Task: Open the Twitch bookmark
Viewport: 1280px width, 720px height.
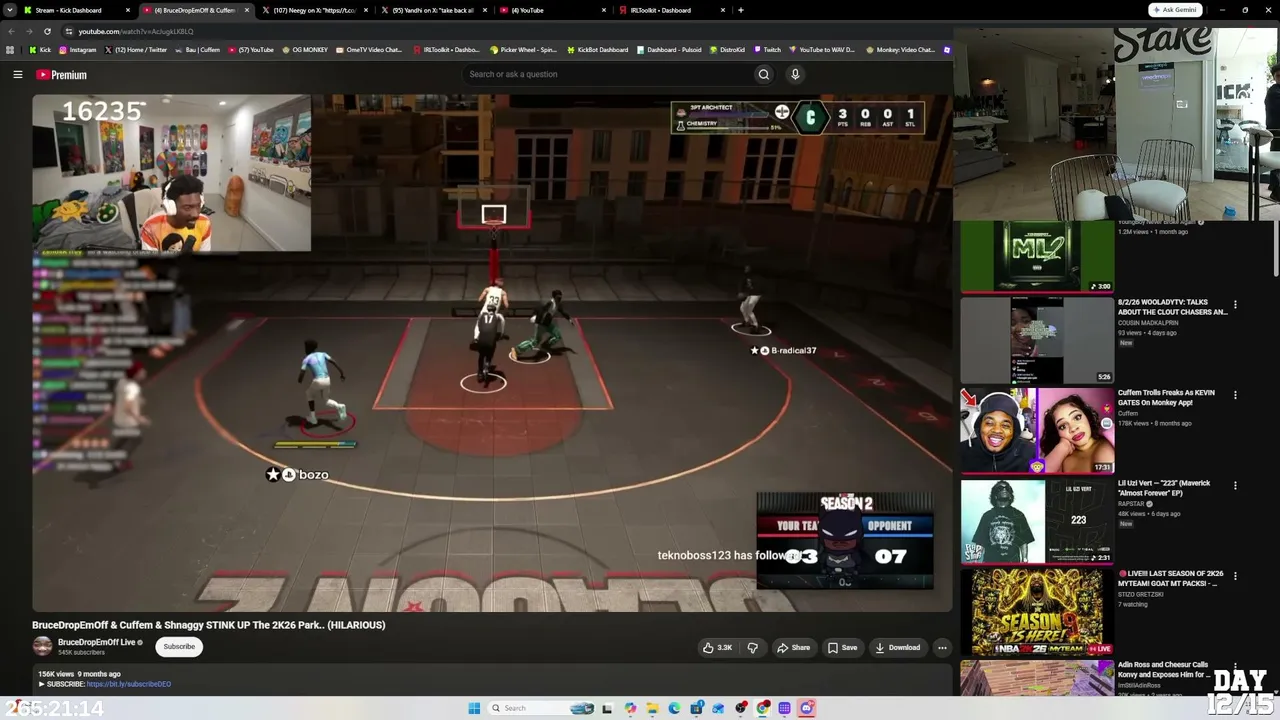Action: tap(767, 49)
